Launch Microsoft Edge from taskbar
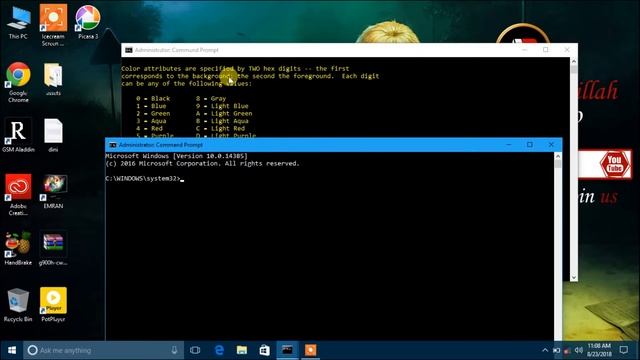This screenshot has height=360, width=640. 219,350
